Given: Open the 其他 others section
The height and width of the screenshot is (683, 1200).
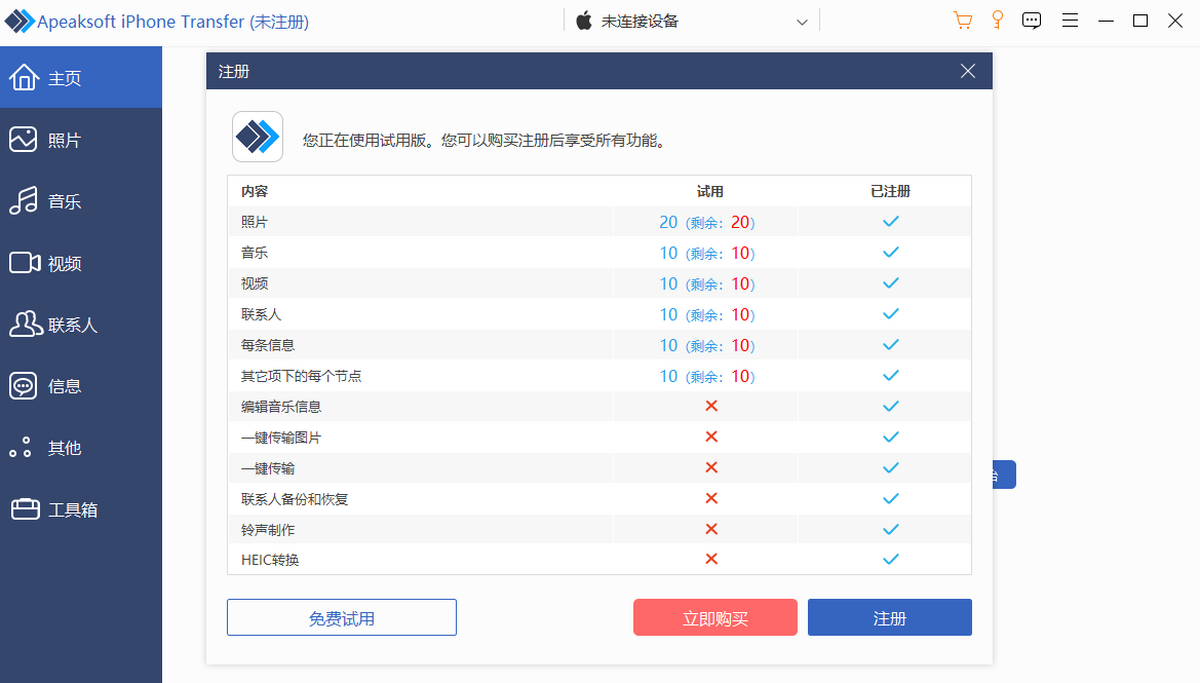Looking at the screenshot, I should (x=81, y=448).
